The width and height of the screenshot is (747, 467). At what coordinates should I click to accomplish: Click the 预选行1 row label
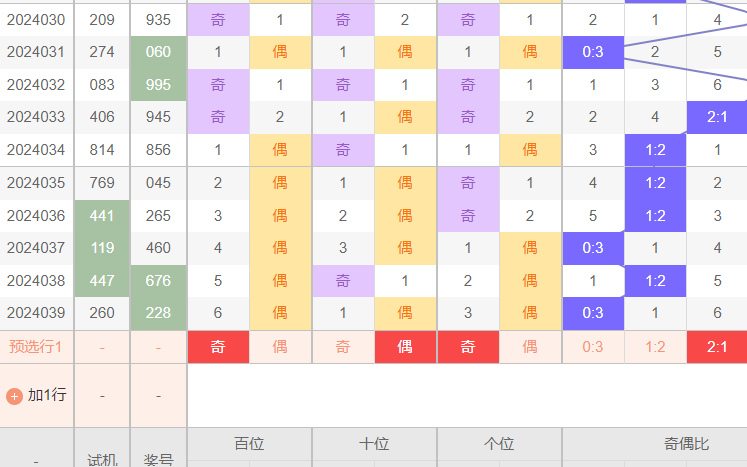[x=36, y=347]
